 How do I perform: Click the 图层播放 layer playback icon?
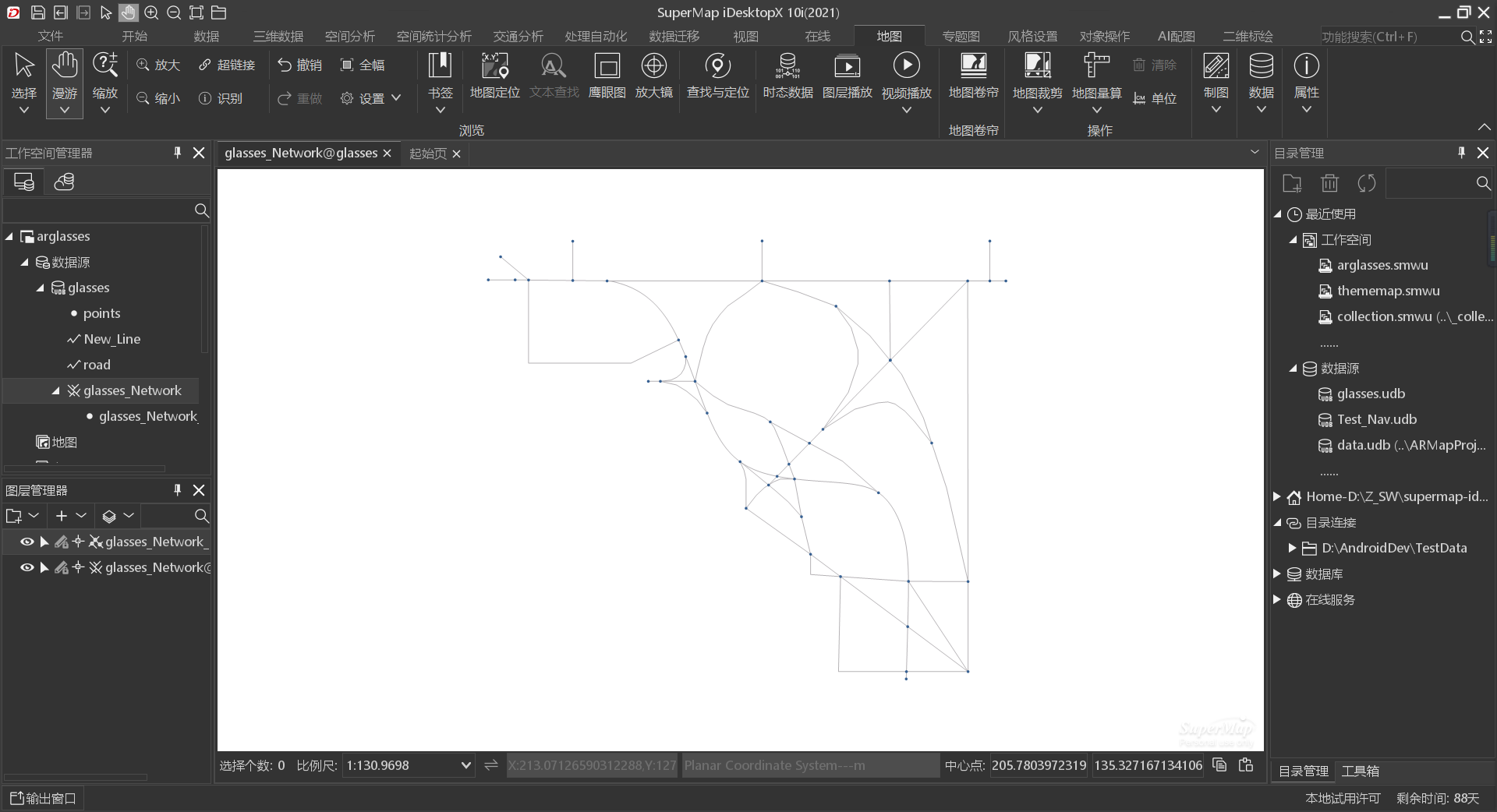tap(847, 66)
